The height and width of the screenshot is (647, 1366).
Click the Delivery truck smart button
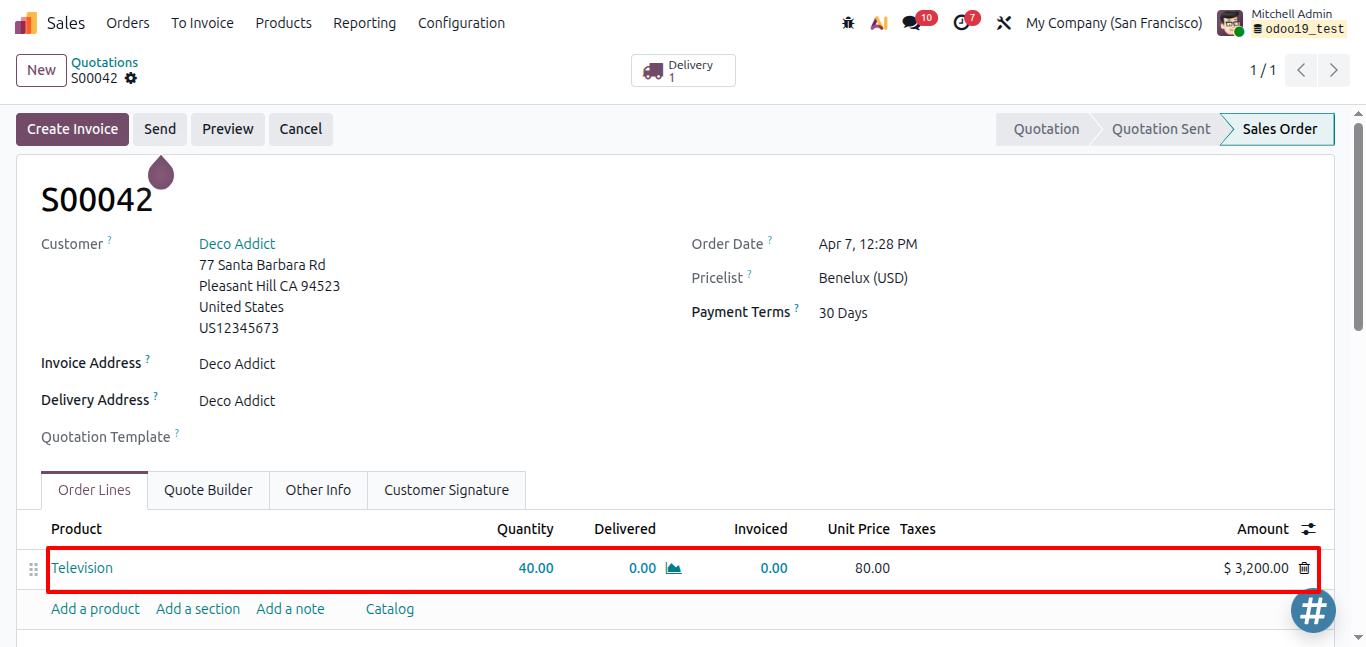coord(683,71)
